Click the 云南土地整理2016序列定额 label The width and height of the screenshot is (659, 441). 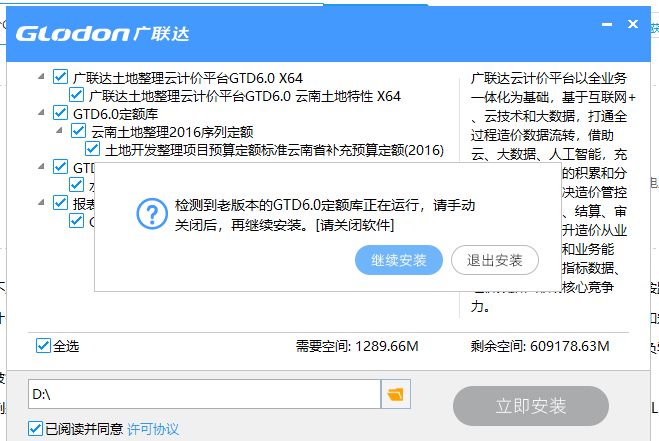[x=172, y=132]
